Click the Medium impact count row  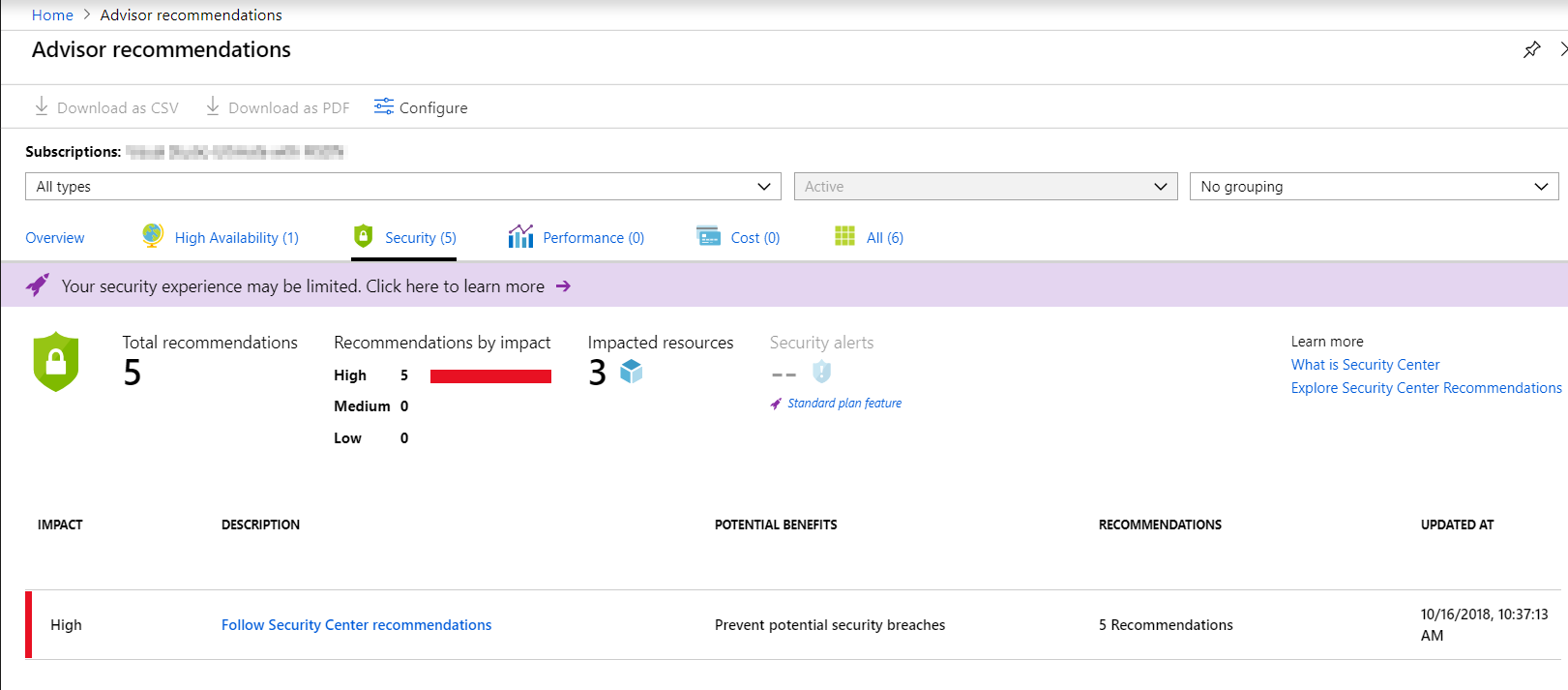point(371,406)
